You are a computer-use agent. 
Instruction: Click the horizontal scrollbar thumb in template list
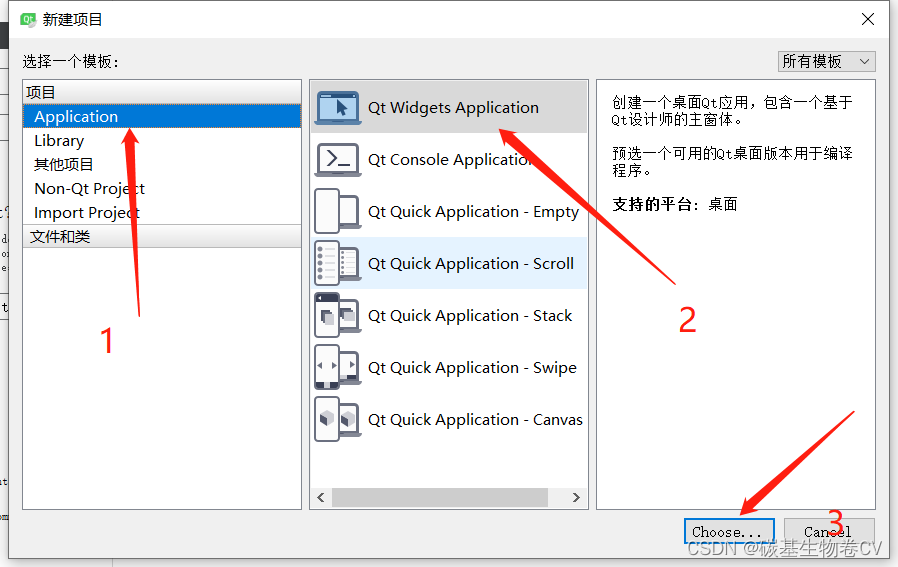click(440, 497)
